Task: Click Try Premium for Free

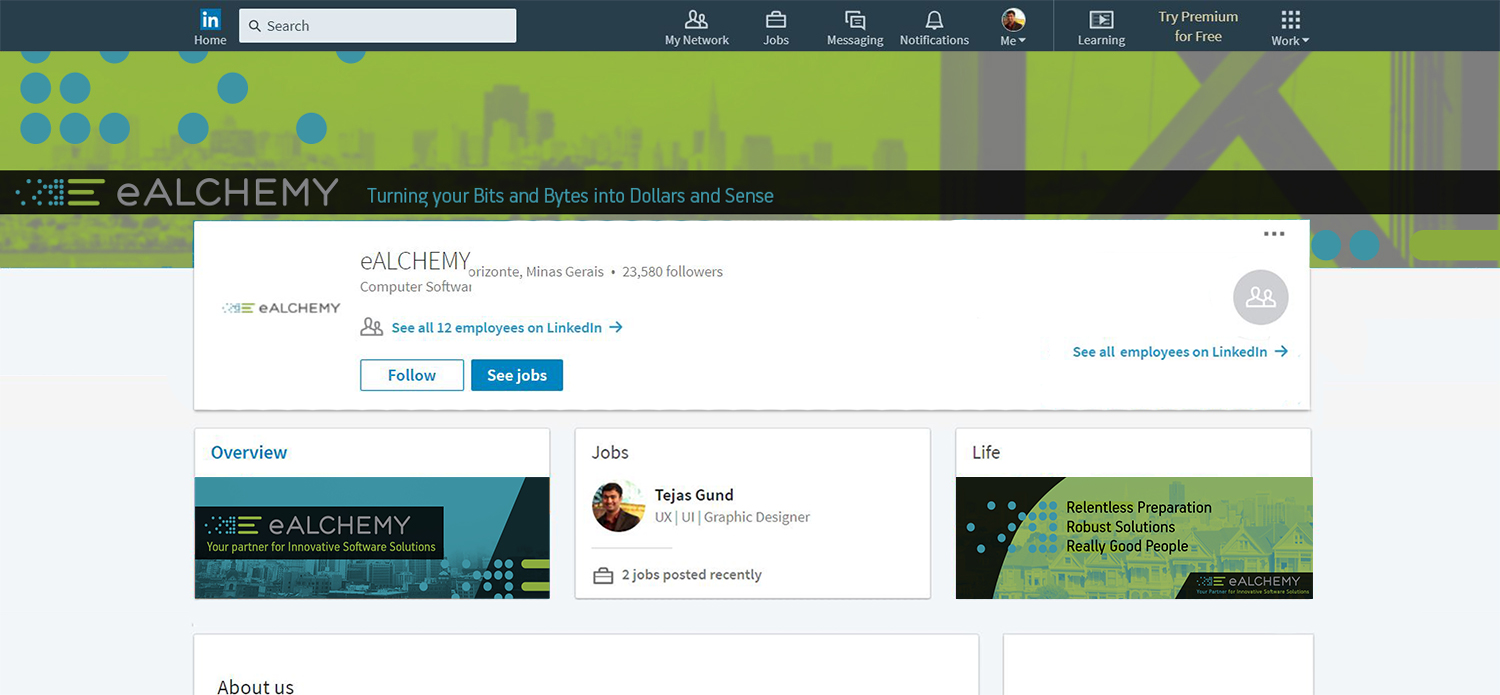Action: click(x=1198, y=26)
